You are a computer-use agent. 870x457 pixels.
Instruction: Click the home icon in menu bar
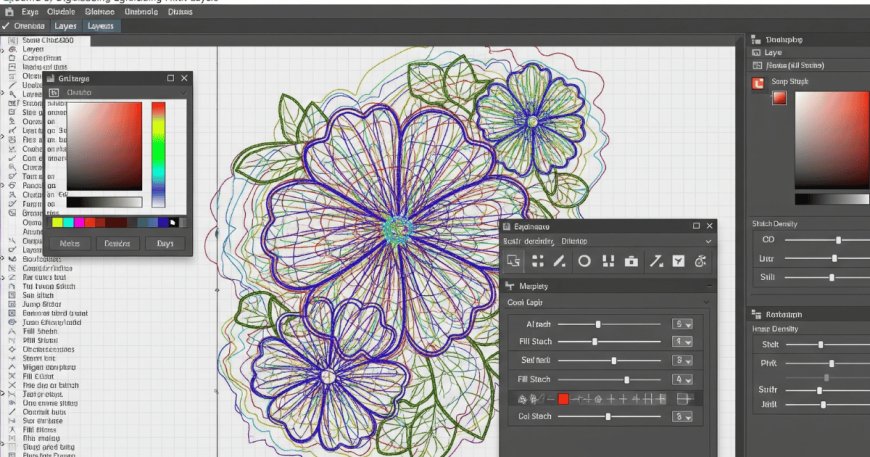pos(9,12)
